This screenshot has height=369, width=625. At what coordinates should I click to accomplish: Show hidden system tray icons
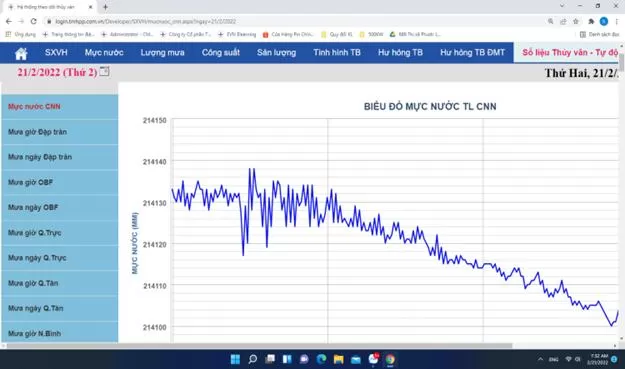(x=540, y=359)
